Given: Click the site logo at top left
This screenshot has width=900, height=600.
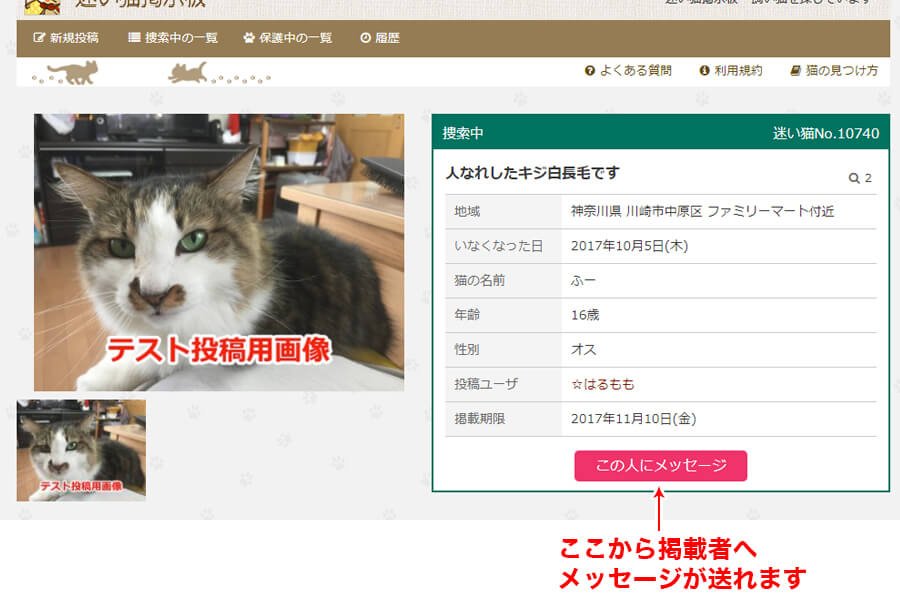Looking at the screenshot, I should point(42,5).
